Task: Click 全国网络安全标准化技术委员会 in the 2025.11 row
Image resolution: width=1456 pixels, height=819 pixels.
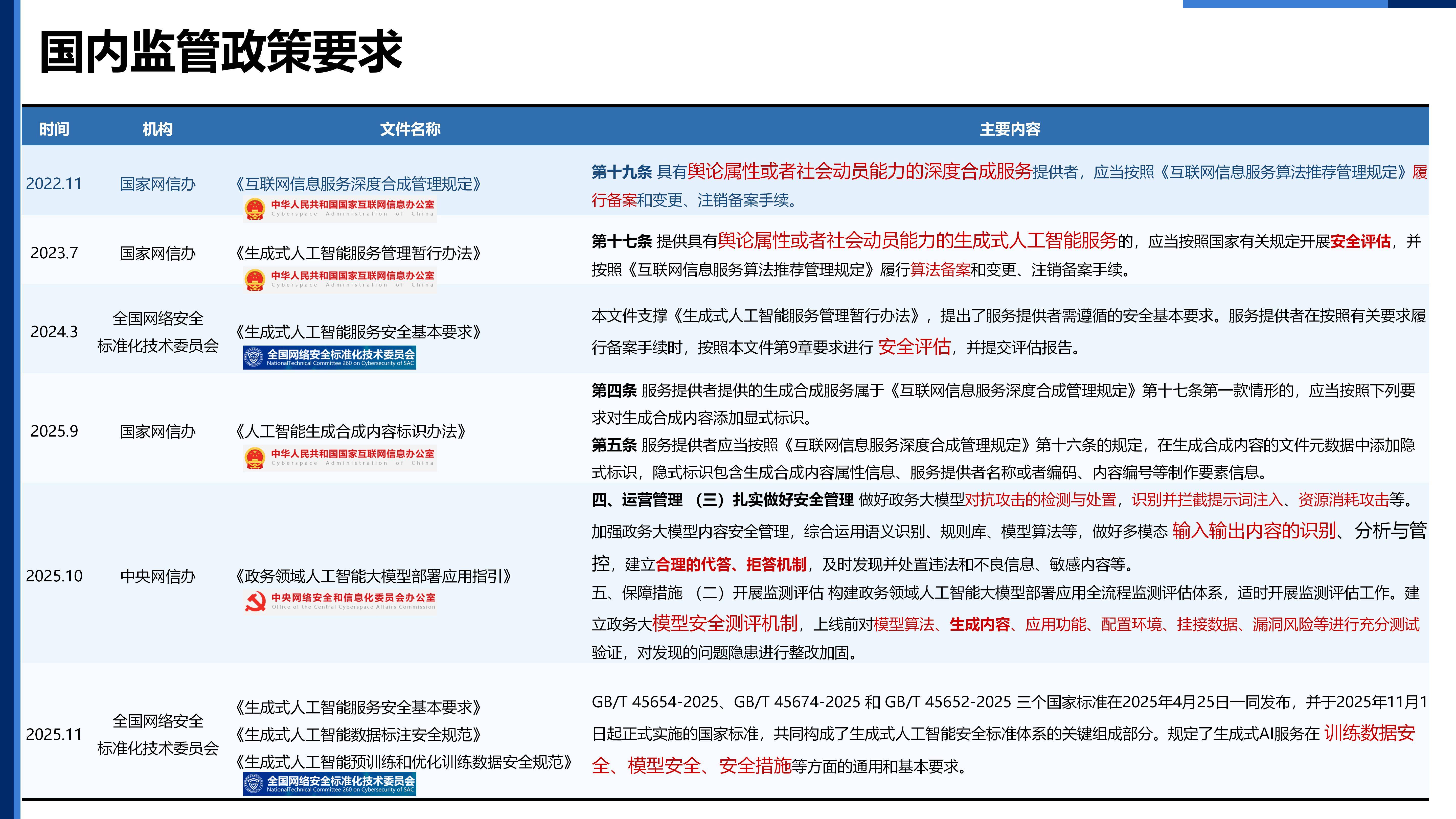Action: (x=158, y=734)
